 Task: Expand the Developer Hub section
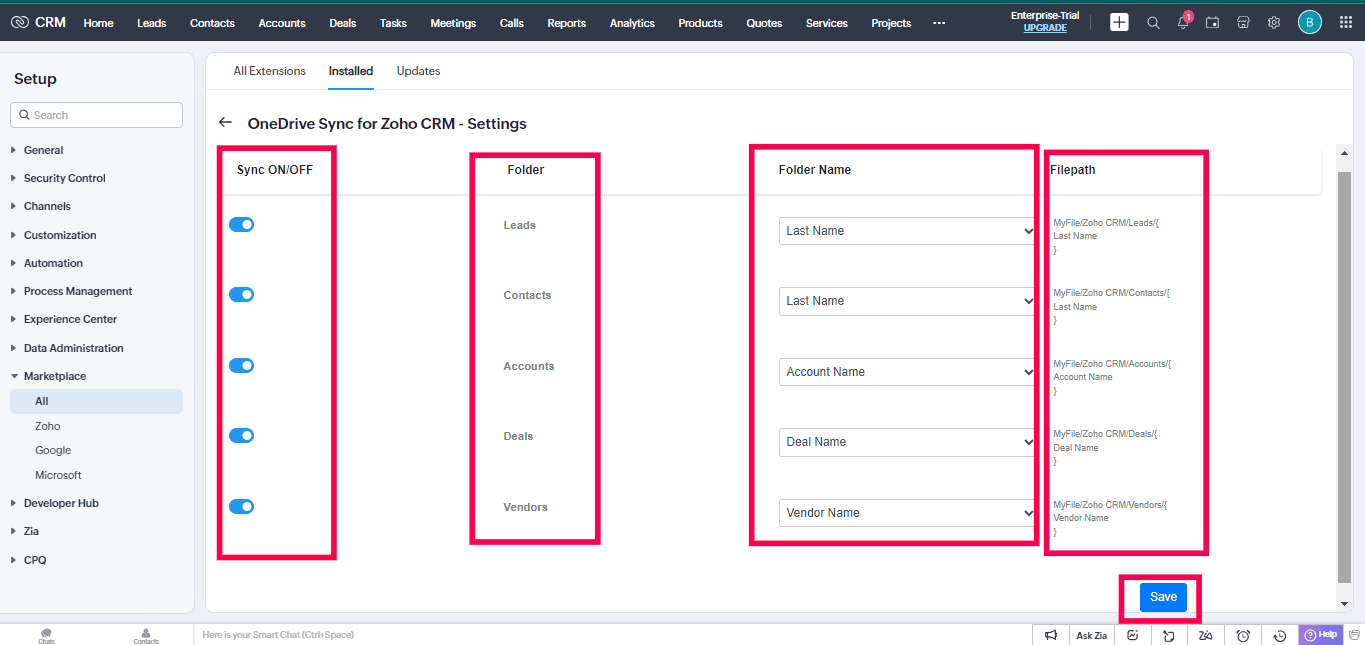click(x=61, y=503)
